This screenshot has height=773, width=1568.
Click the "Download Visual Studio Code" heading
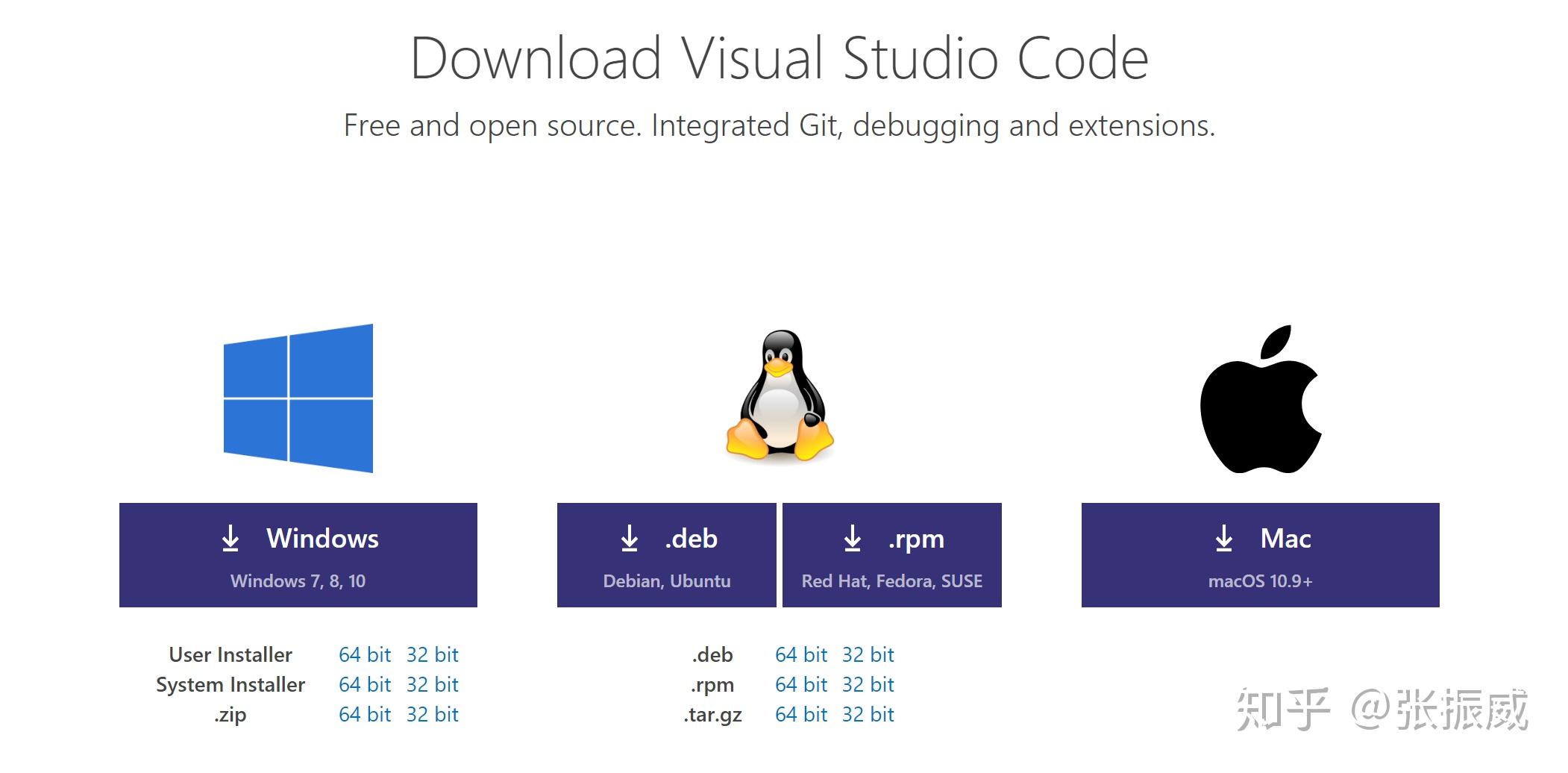[x=780, y=58]
